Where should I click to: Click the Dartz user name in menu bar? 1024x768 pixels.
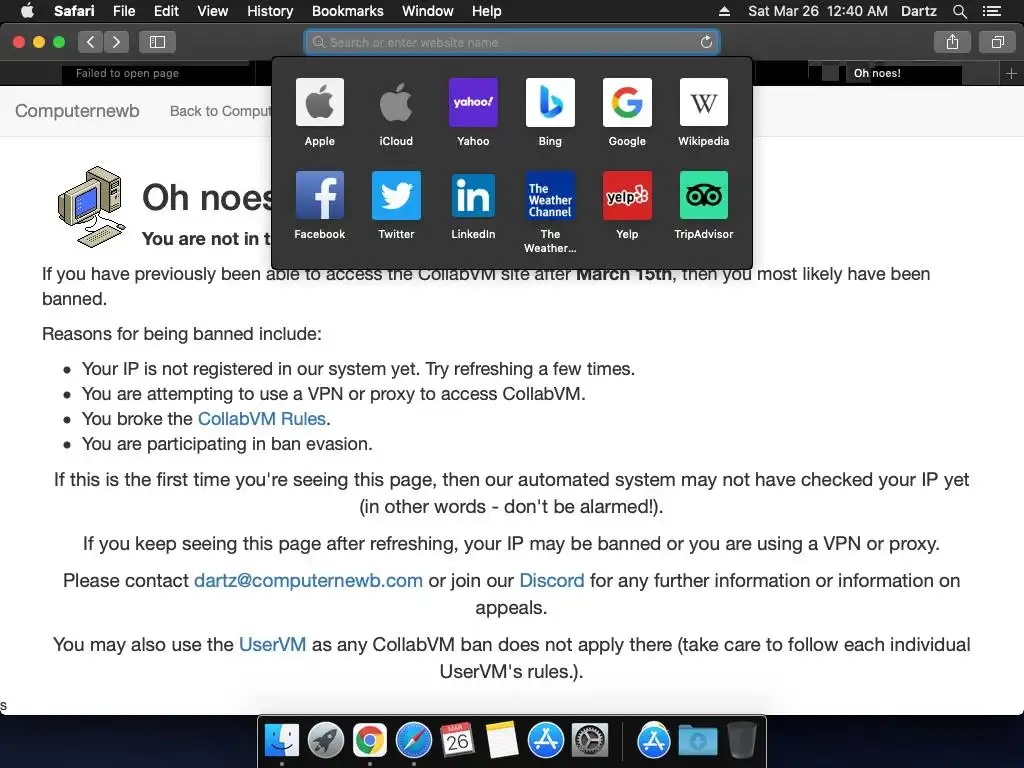point(919,11)
